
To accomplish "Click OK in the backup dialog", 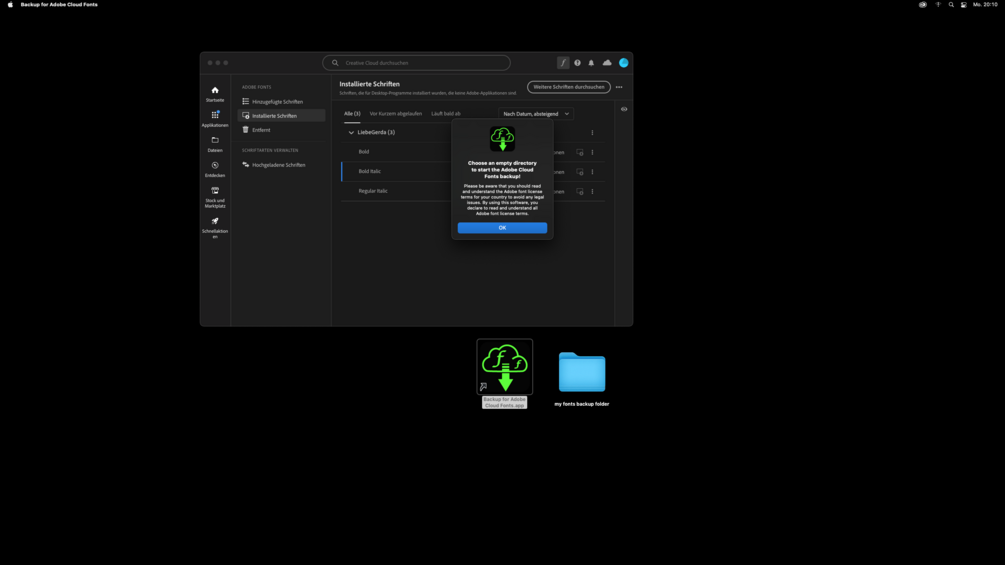I will tap(502, 227).
